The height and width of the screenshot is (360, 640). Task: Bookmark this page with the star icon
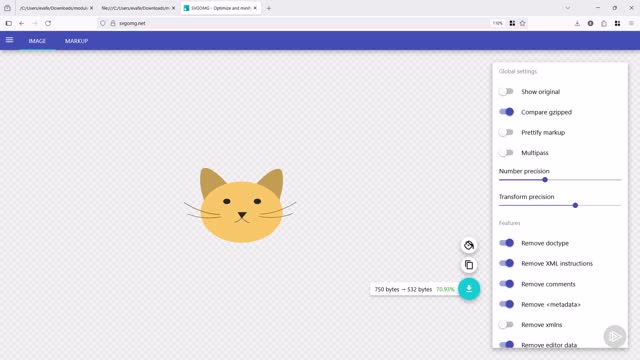click(522, 23)
